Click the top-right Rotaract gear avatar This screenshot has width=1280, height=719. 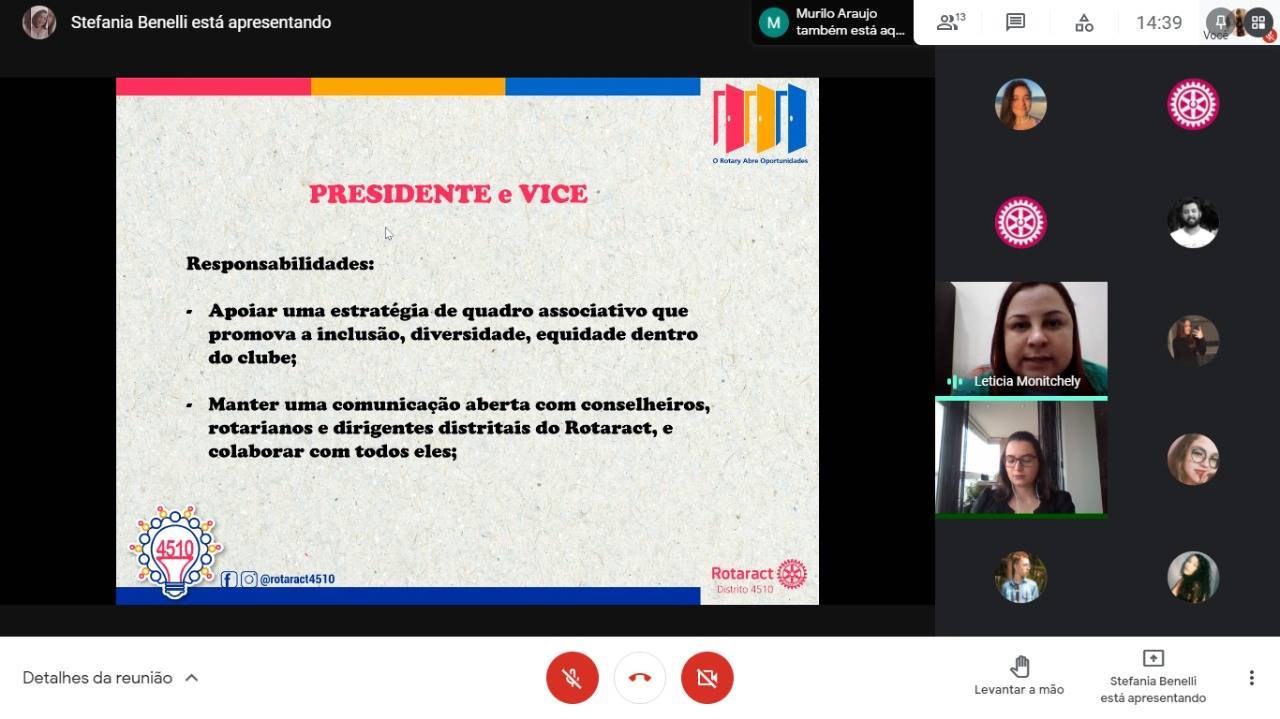pos(1193,104)
